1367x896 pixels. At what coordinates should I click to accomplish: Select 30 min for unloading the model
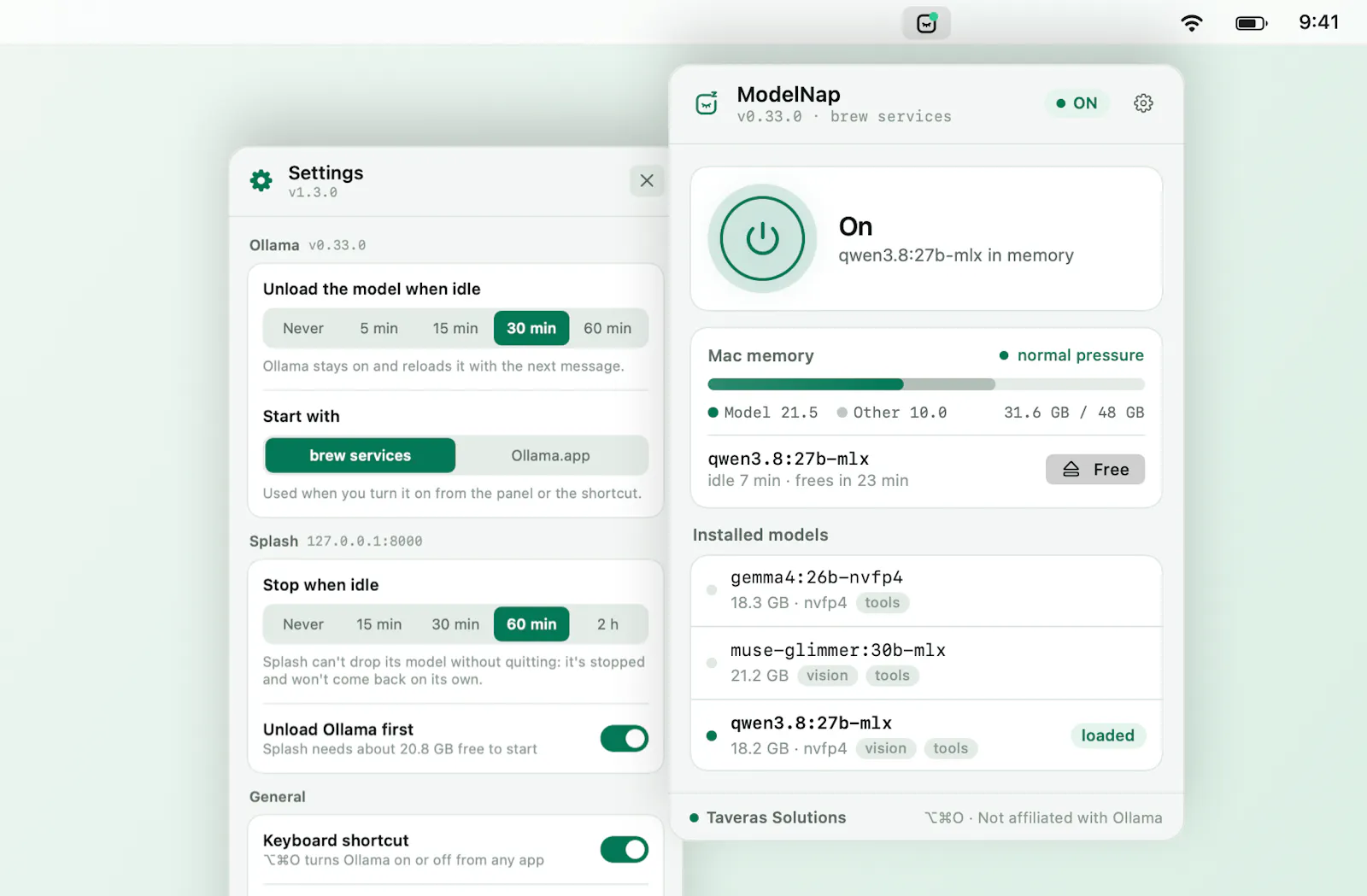531,328
